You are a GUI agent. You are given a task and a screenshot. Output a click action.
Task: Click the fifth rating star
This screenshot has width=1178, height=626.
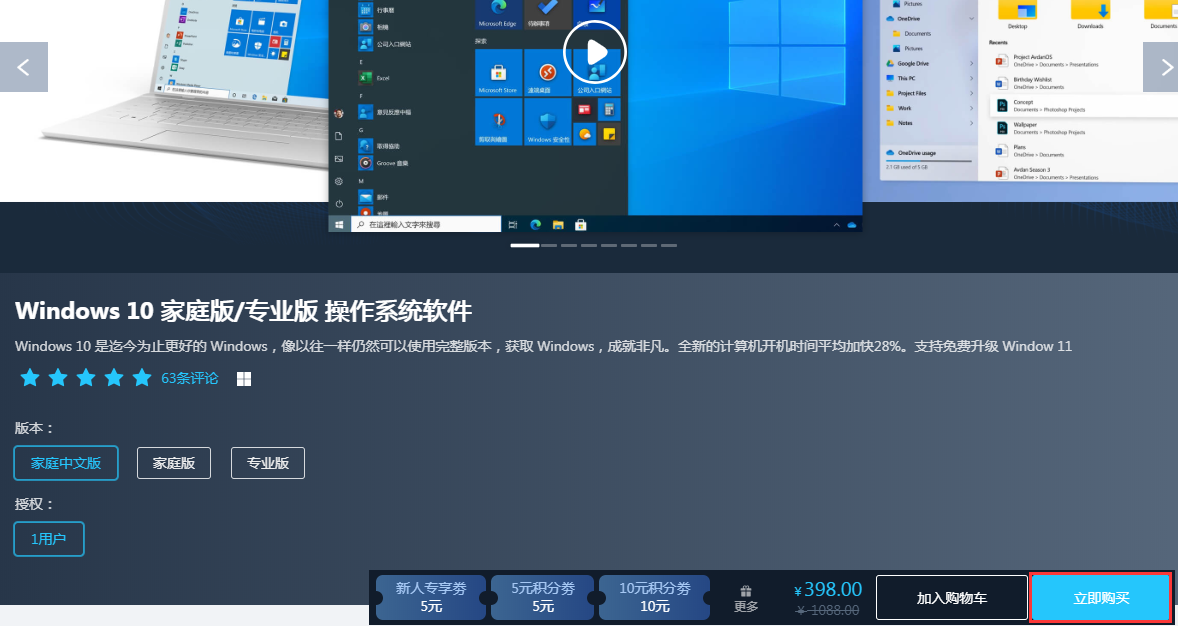(x=142, y=378)
